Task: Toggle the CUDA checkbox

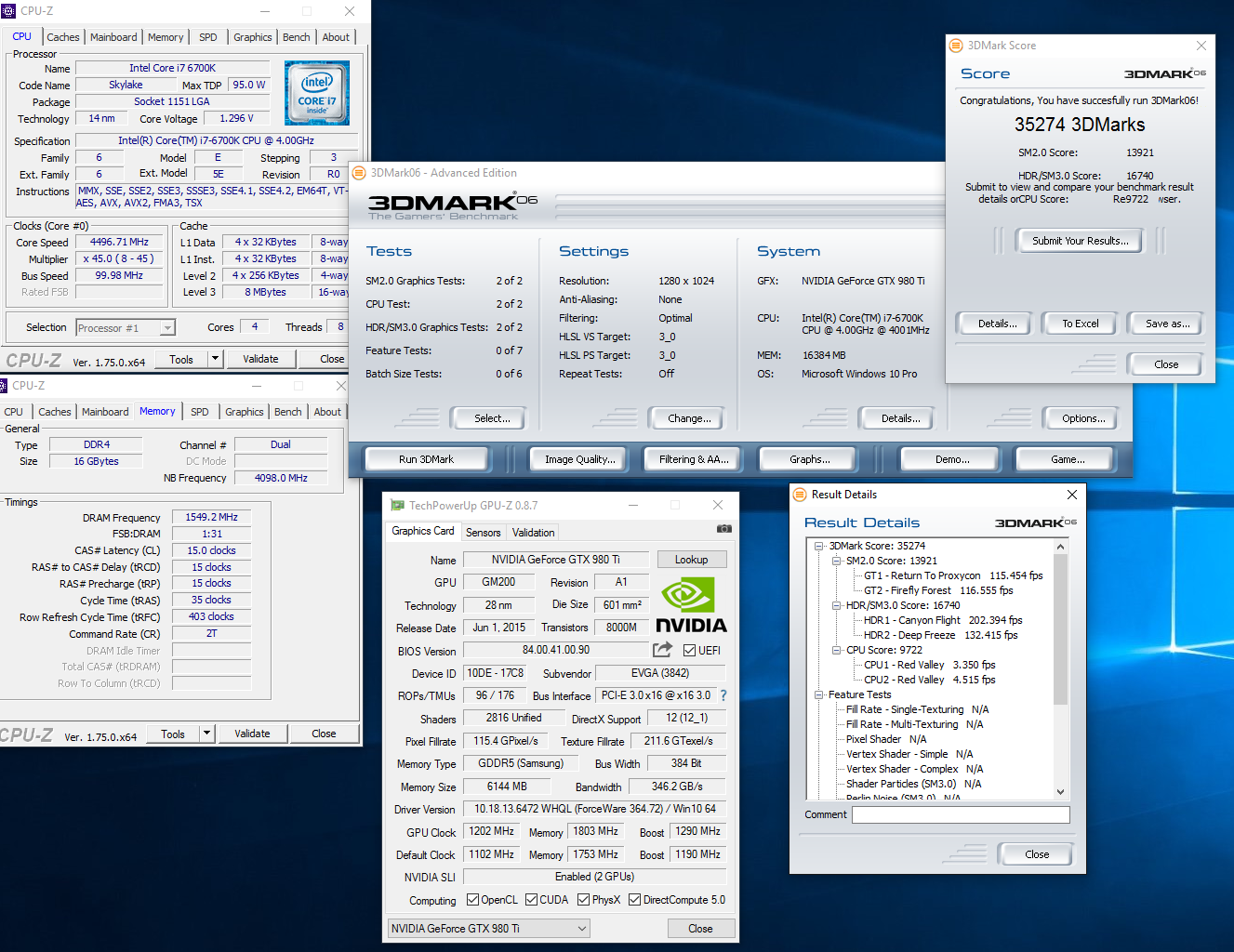Action: click(x=531, y=900)
